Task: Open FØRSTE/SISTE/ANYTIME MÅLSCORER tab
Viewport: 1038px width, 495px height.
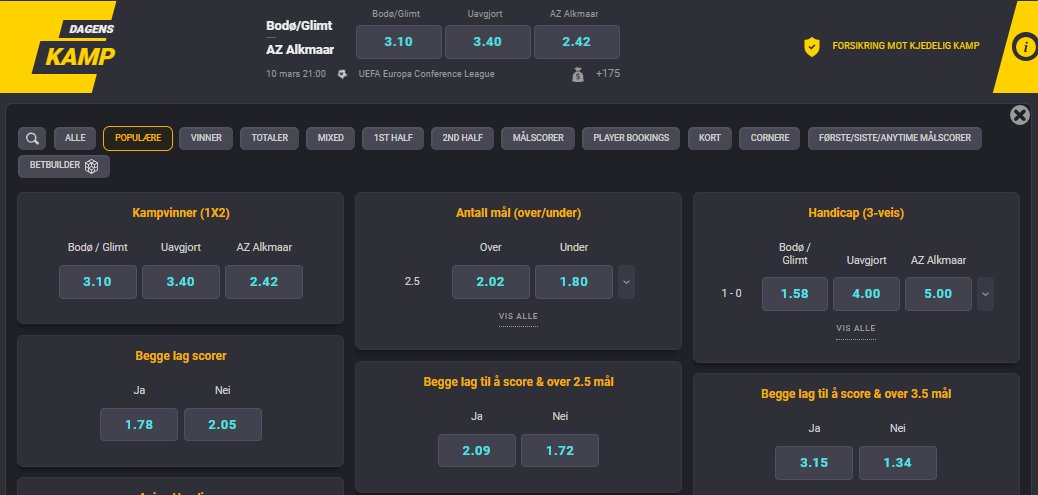Action: click(894, 138)
